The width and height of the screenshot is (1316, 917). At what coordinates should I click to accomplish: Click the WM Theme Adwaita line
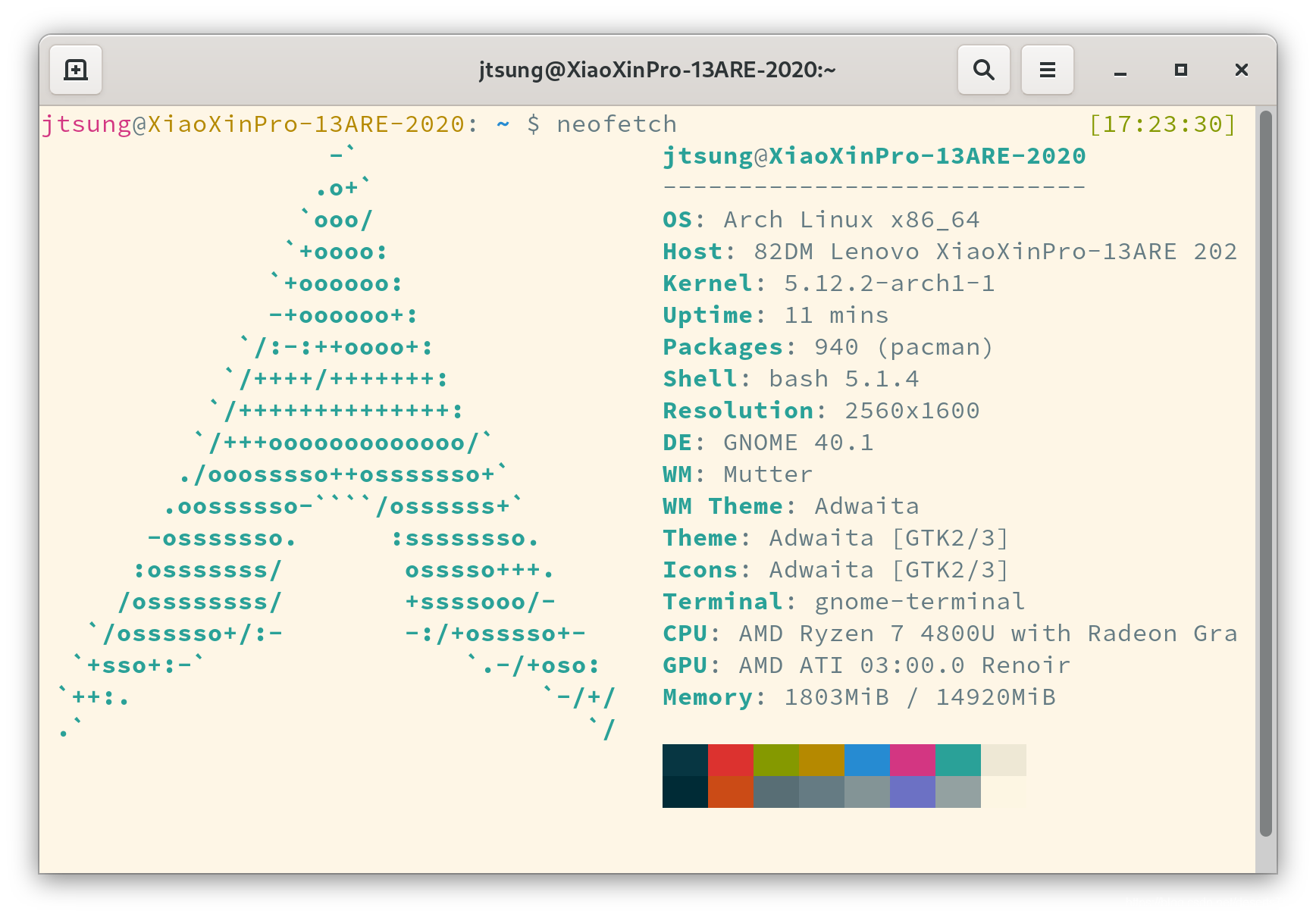[x=791, y=506]
